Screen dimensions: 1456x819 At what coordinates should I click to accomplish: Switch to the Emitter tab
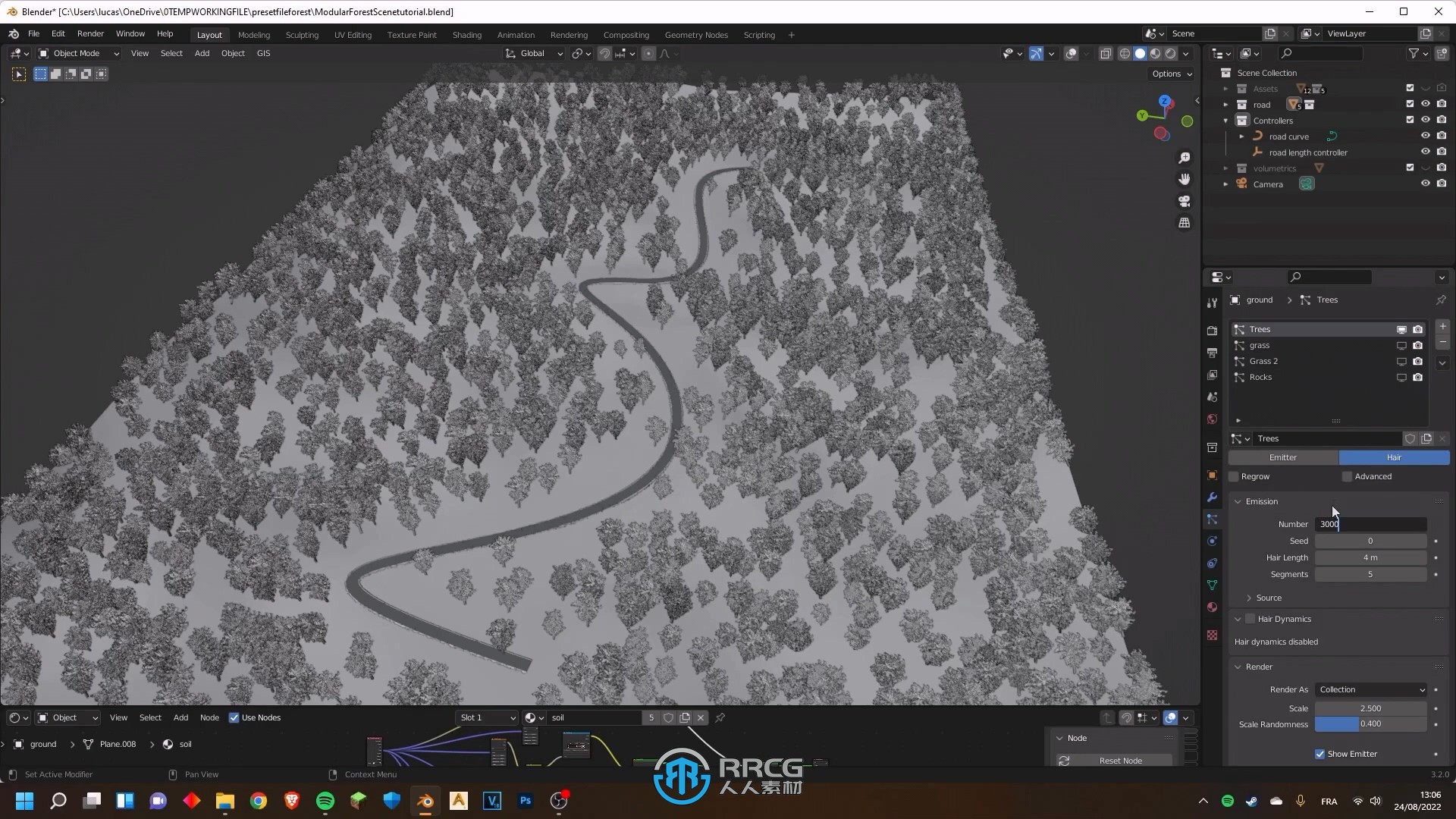(x=1283, y=457)
